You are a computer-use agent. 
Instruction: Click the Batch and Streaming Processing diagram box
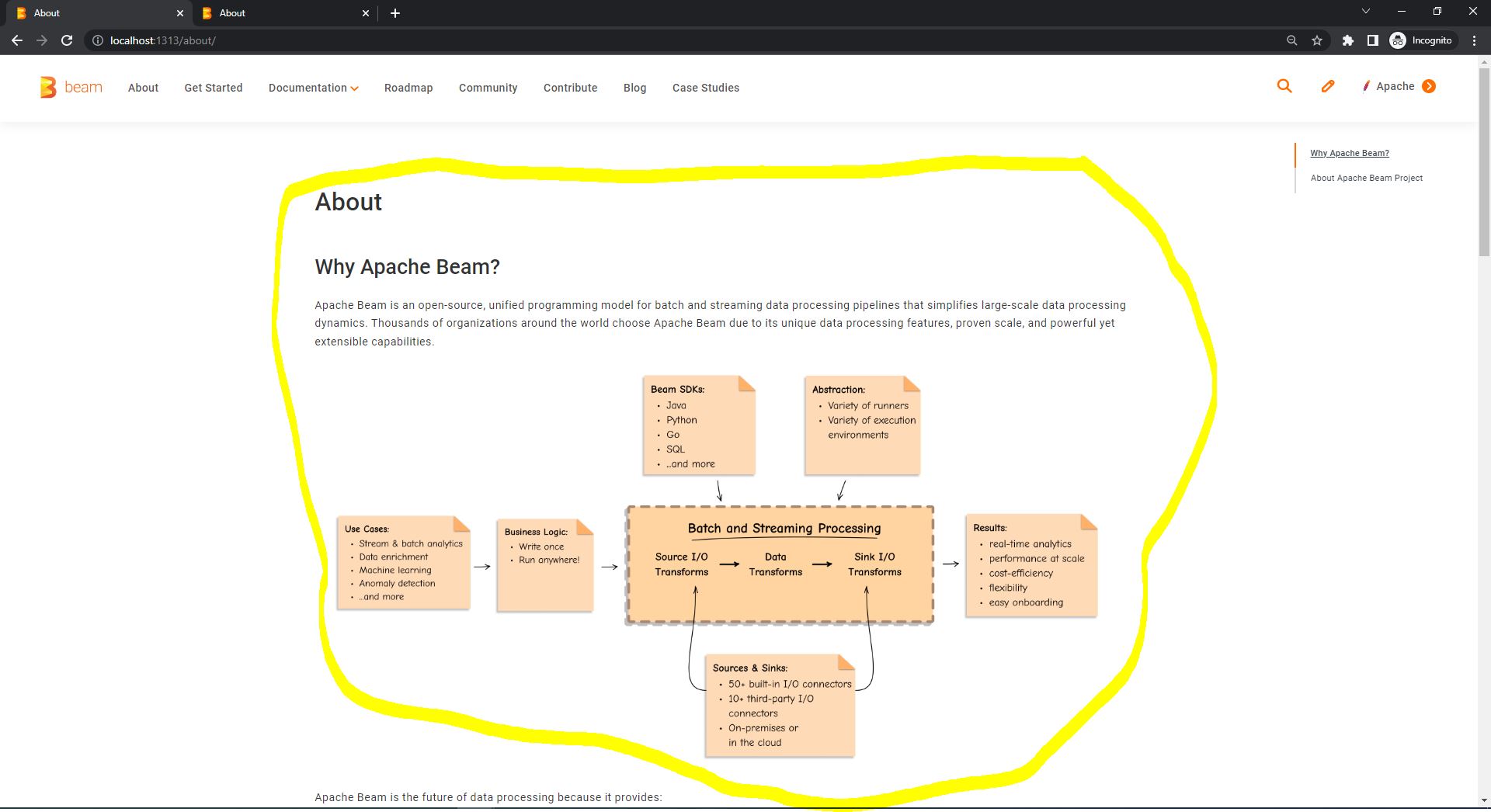[x=780, y=565]
